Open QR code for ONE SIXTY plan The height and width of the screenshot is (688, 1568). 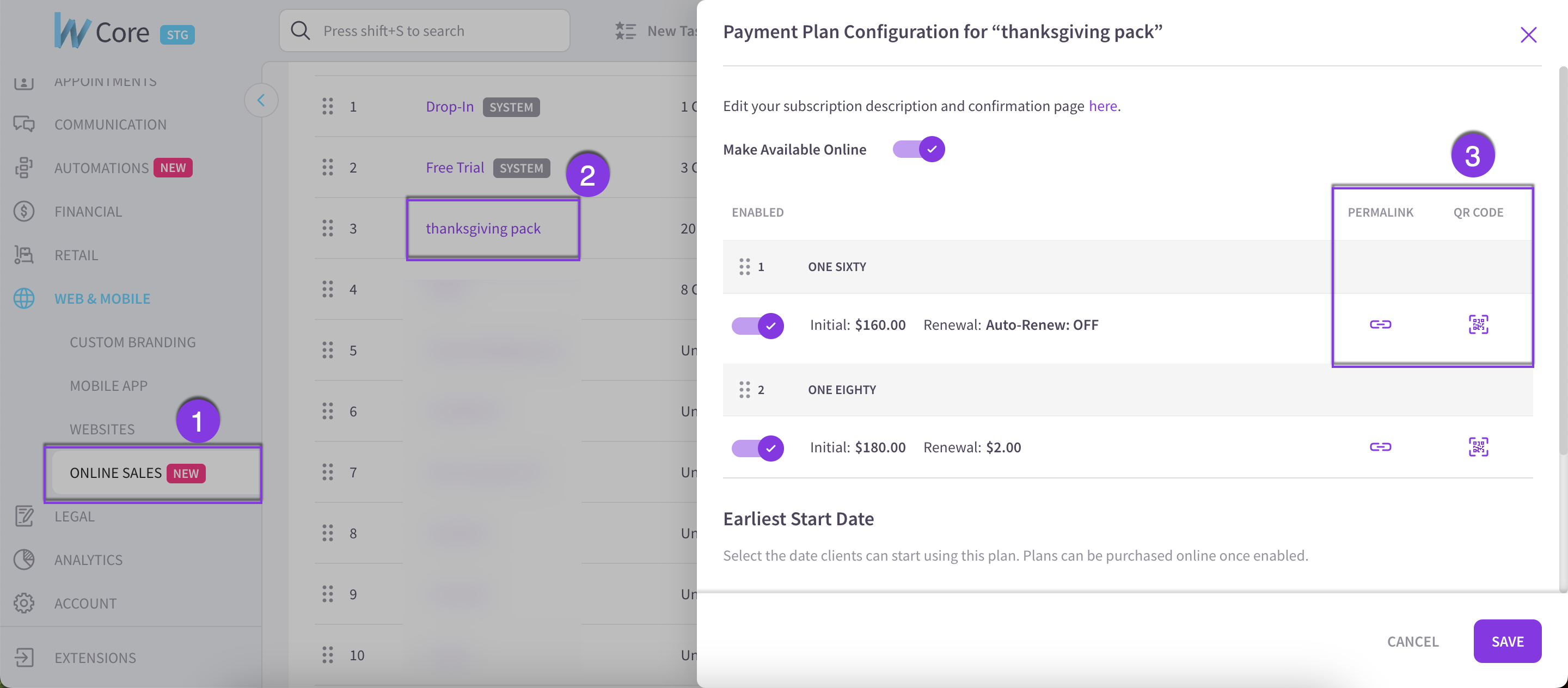point(1478,324)
